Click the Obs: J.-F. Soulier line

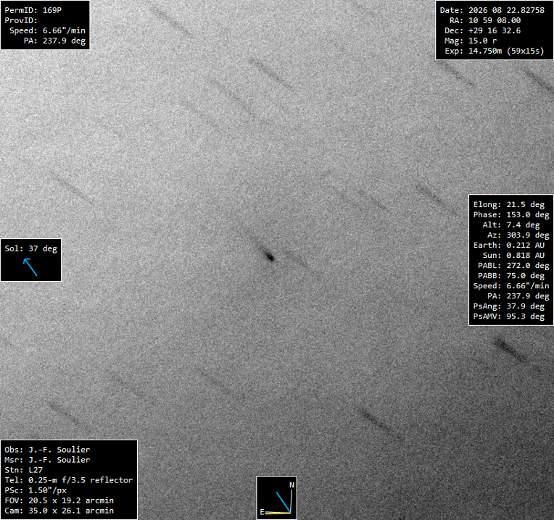coord(47,450)
